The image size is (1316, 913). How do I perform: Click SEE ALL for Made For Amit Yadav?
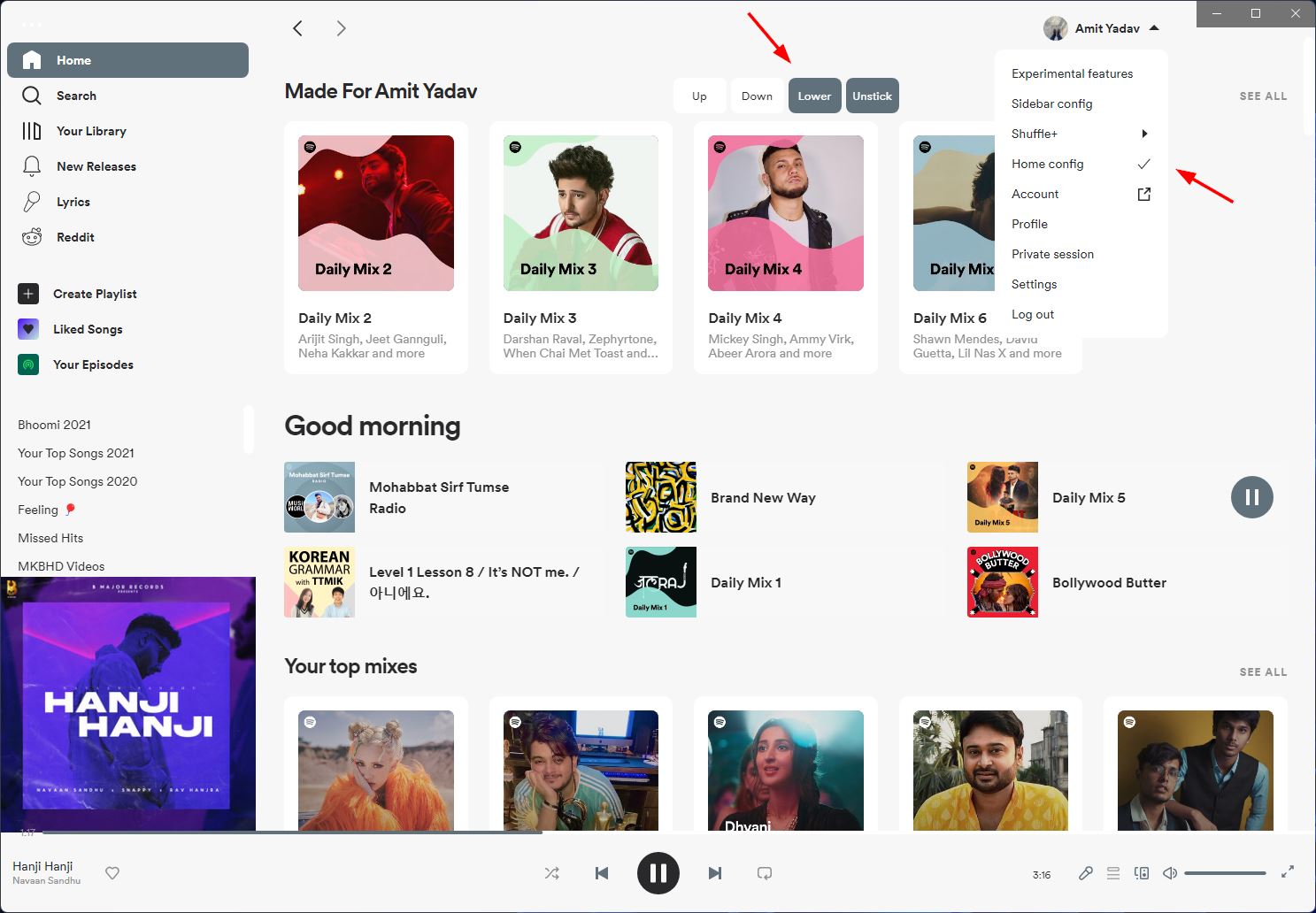point(1263,96)
